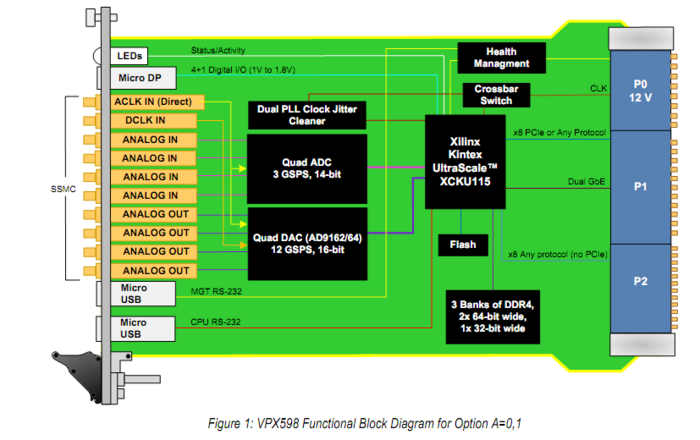This screenshot has height=440, width=700.
Task: Click the SSMC bracket label
Action: click(63, 189)
